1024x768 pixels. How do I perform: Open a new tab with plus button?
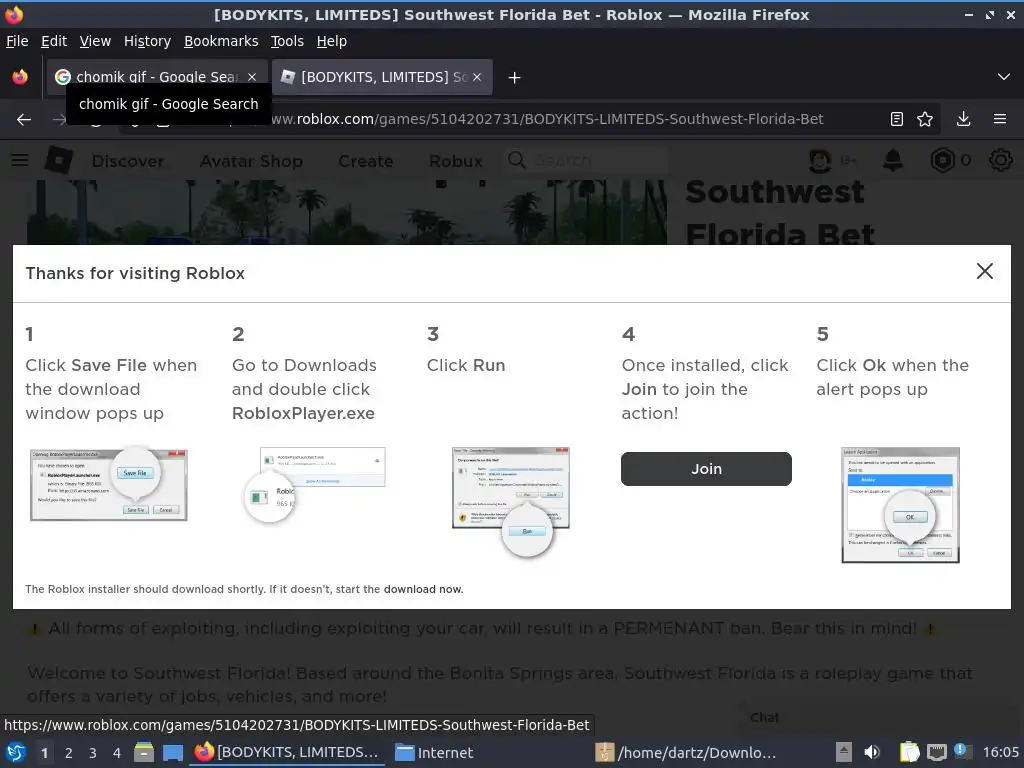coord(515,78)
